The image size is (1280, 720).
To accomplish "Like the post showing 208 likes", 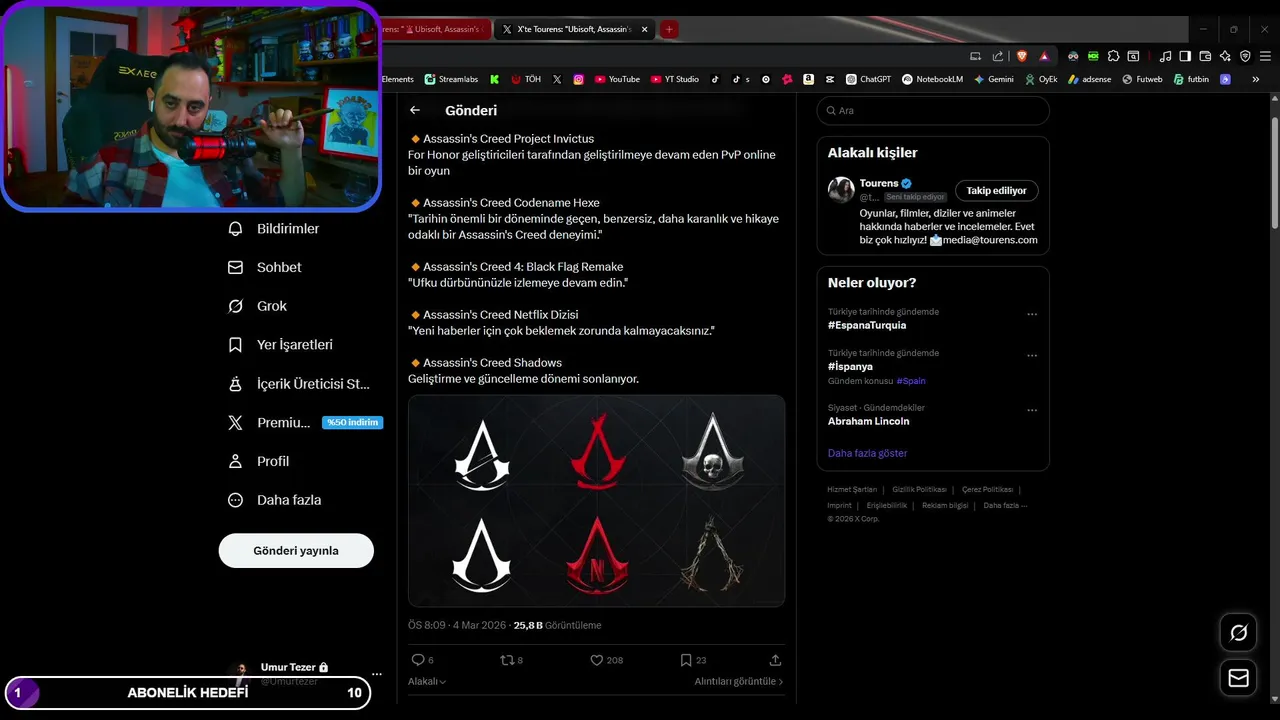I will 606,660.
